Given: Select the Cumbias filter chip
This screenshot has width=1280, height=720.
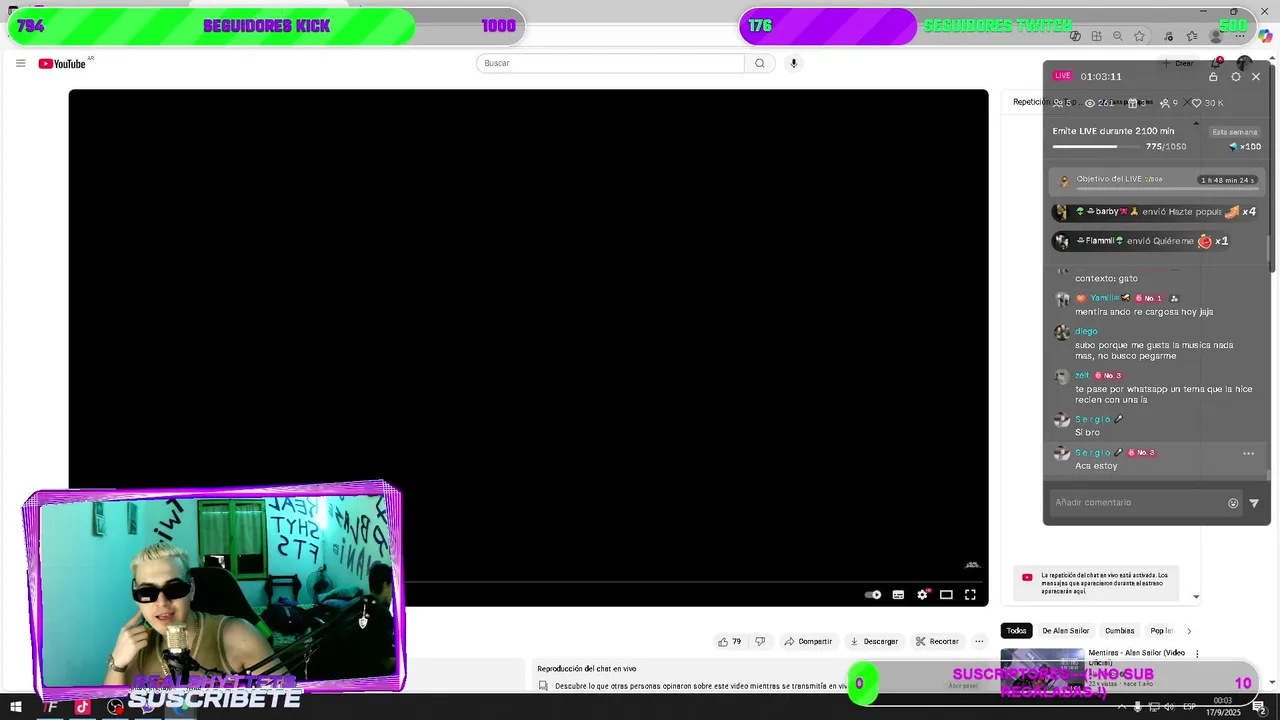Looking at the screenshot, I should click(x=1120, y=631).
